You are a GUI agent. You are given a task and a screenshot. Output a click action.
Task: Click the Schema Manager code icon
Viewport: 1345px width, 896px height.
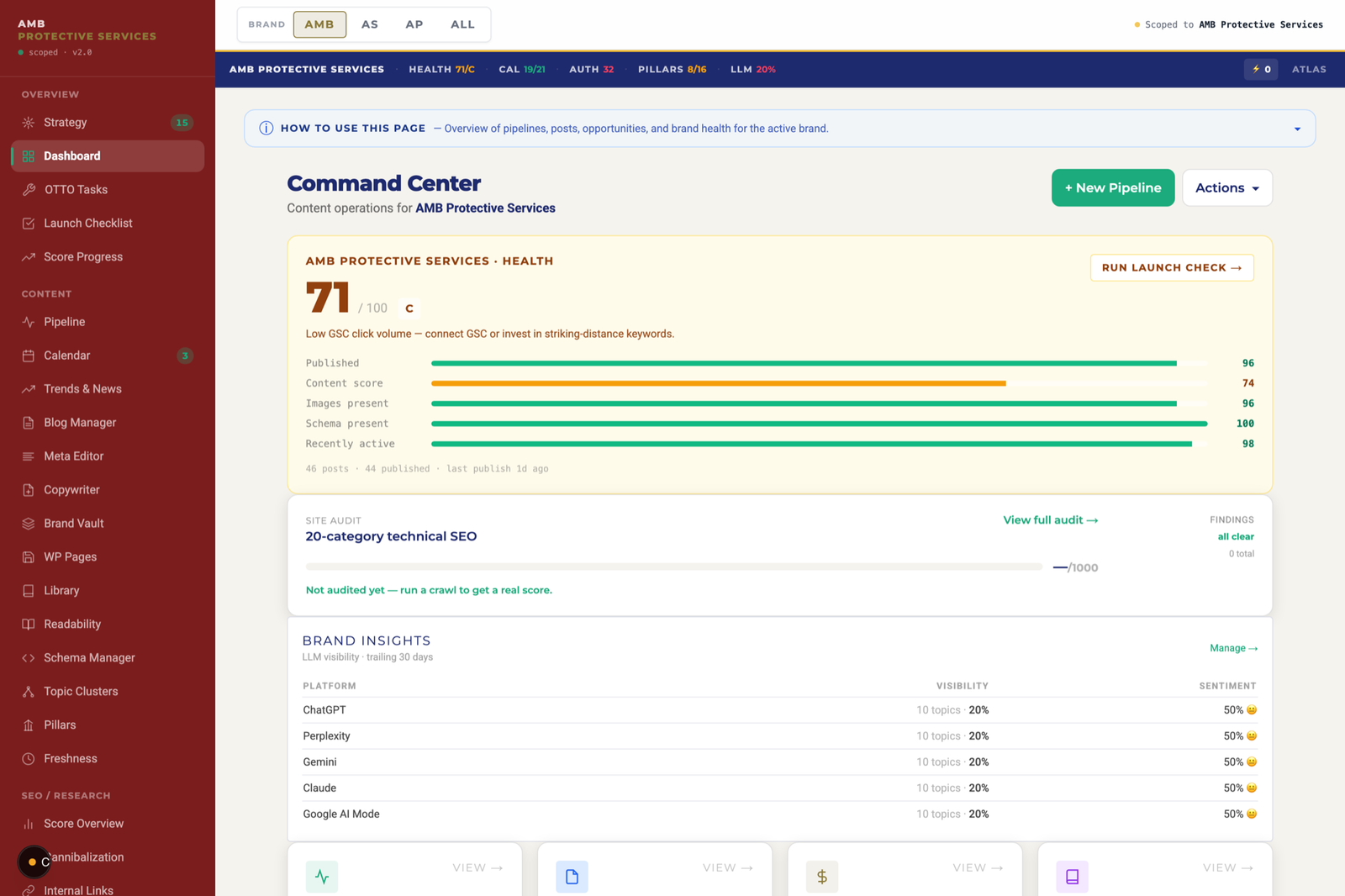click(x=28, y=658)
